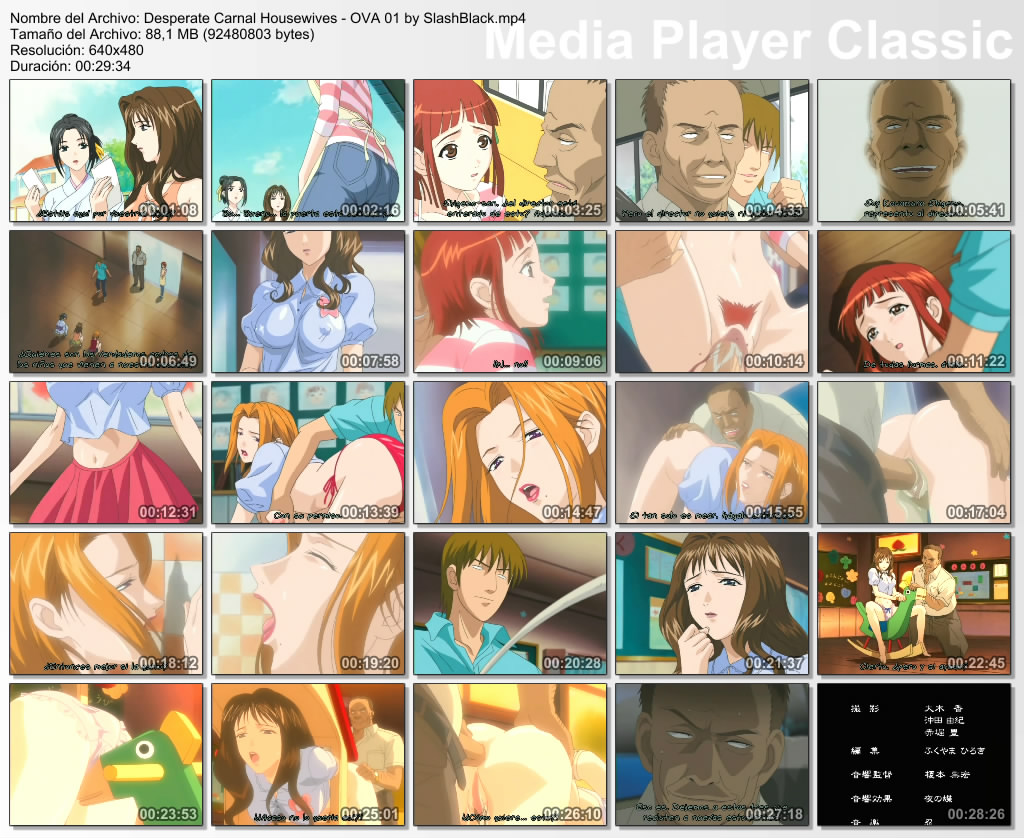
Task: Select the thumbnail marked 00:25:01
Action: [x=308, y=754]
